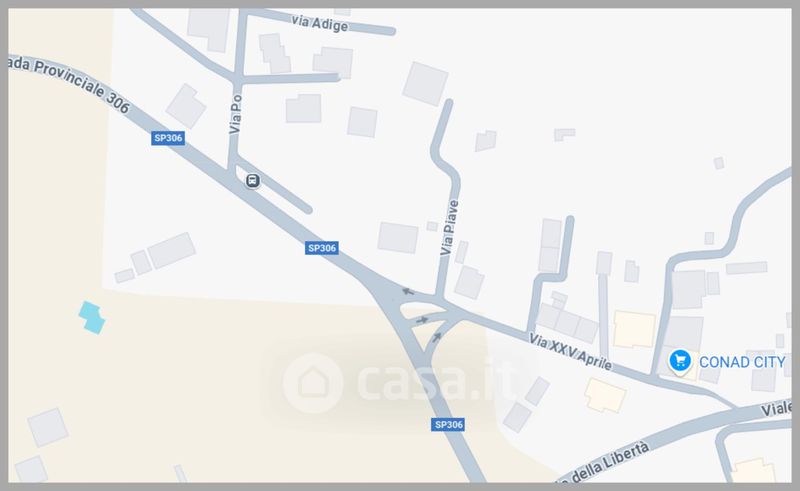
Task: Select the CONAD CITY shopping cart pin
Action: (680, 361)
